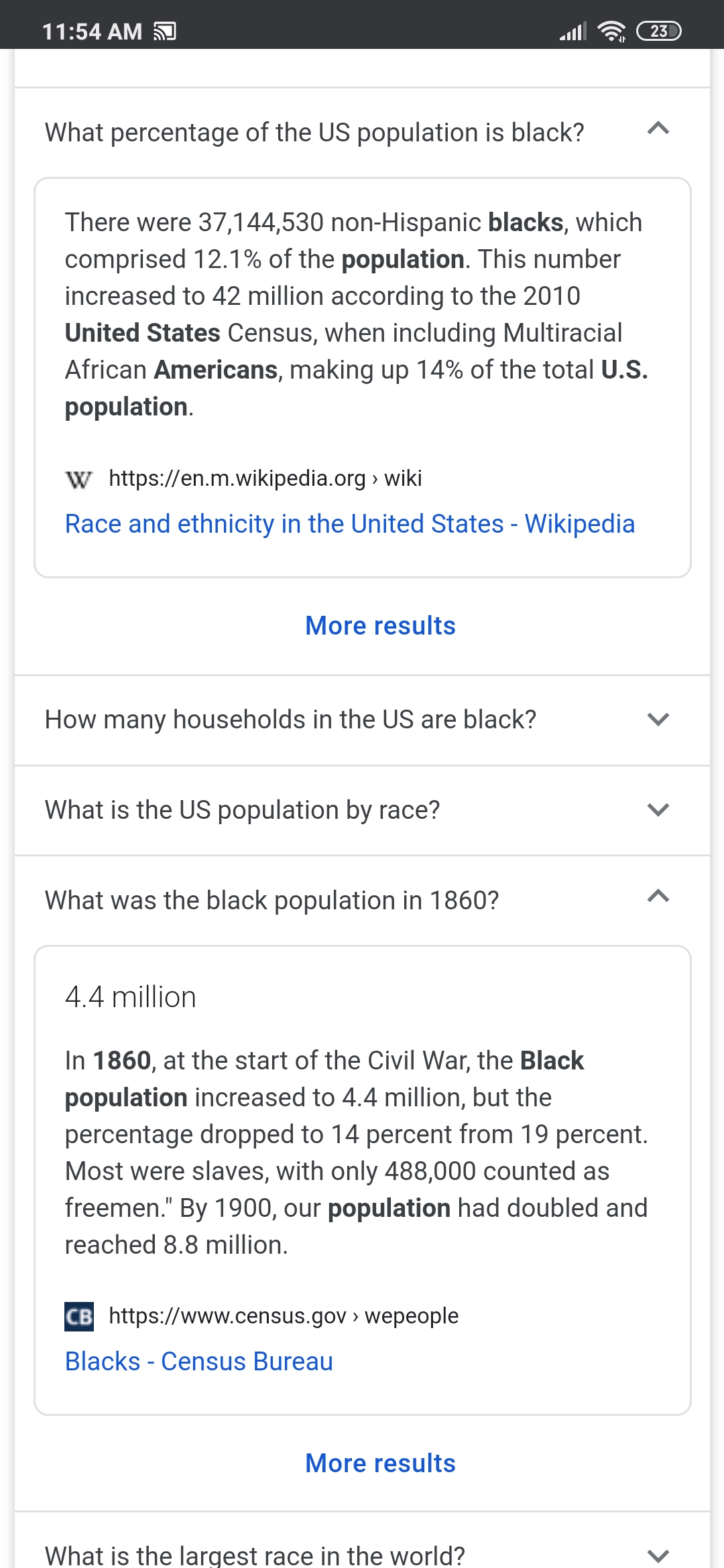Expand 'What is the largest race in the world?'
Viewport: 724px width, 1568px height.
click(658, 1555)
